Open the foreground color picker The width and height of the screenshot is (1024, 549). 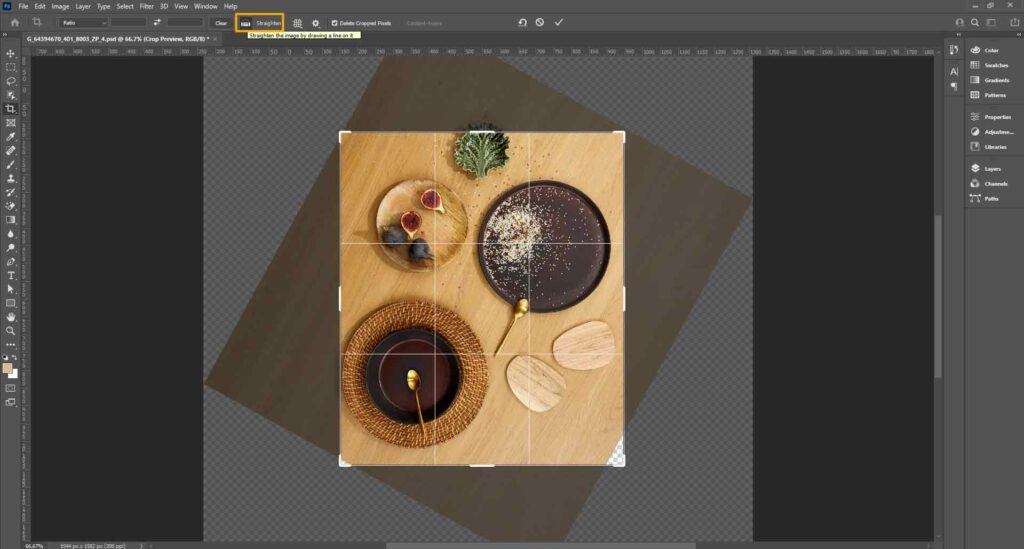7,368
